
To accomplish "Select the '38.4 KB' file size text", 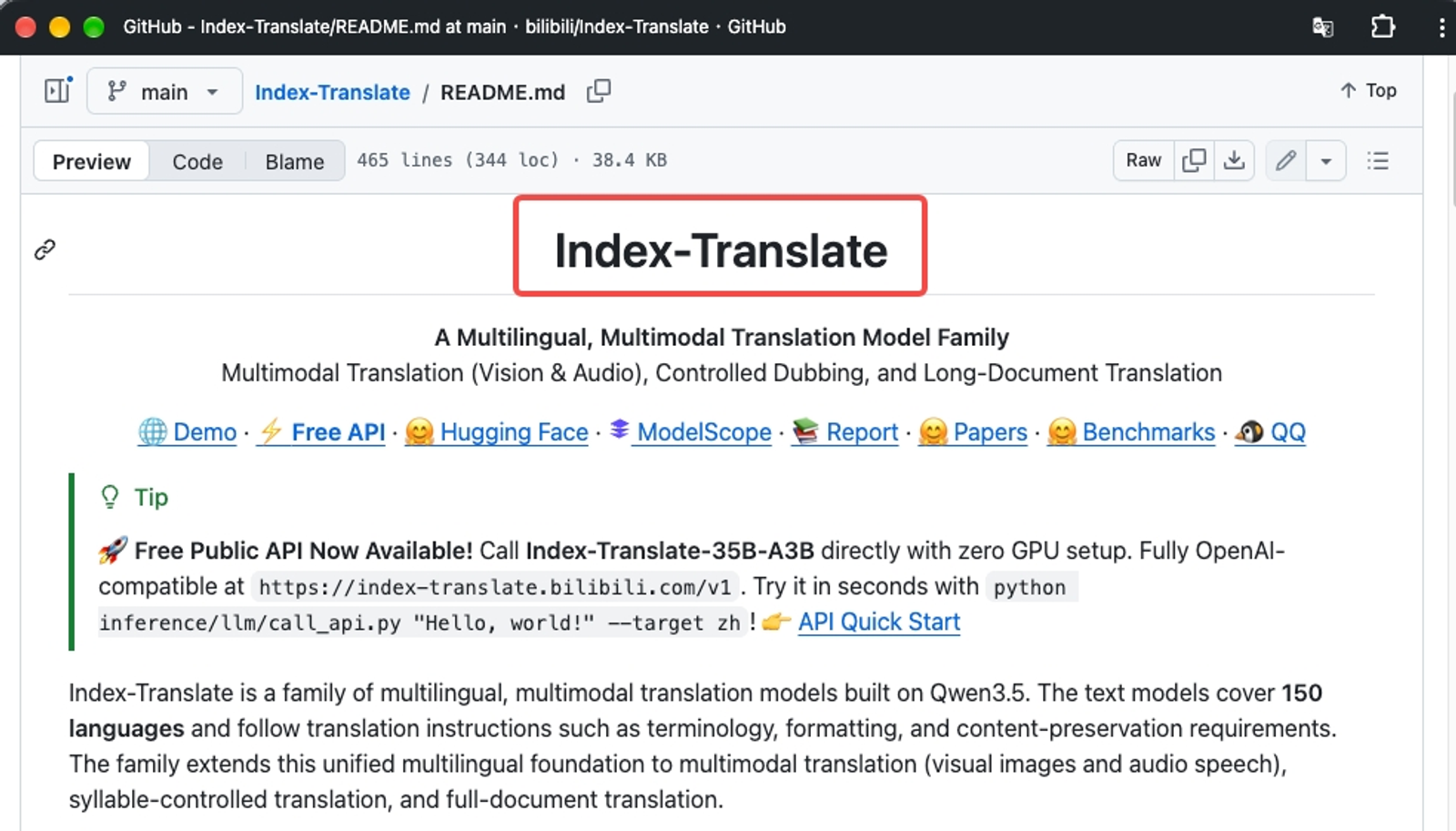I will (630, 160).
